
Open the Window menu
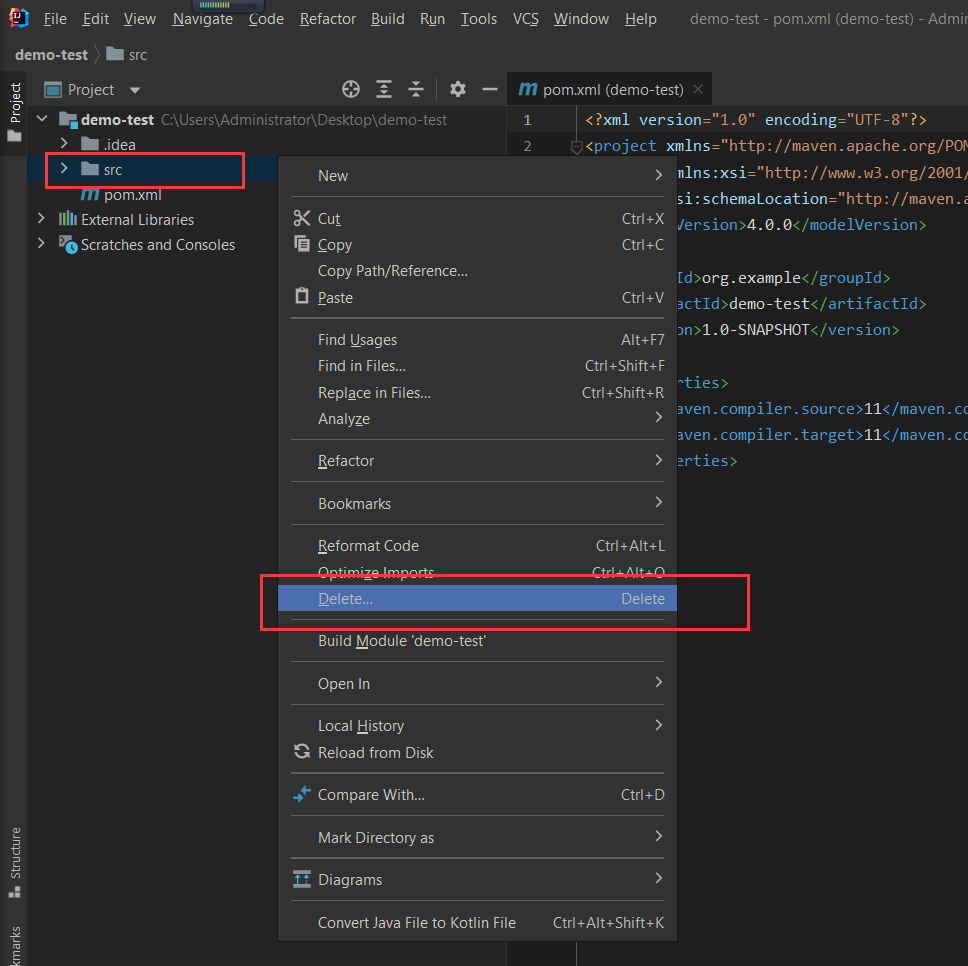[x=581, y=19]
